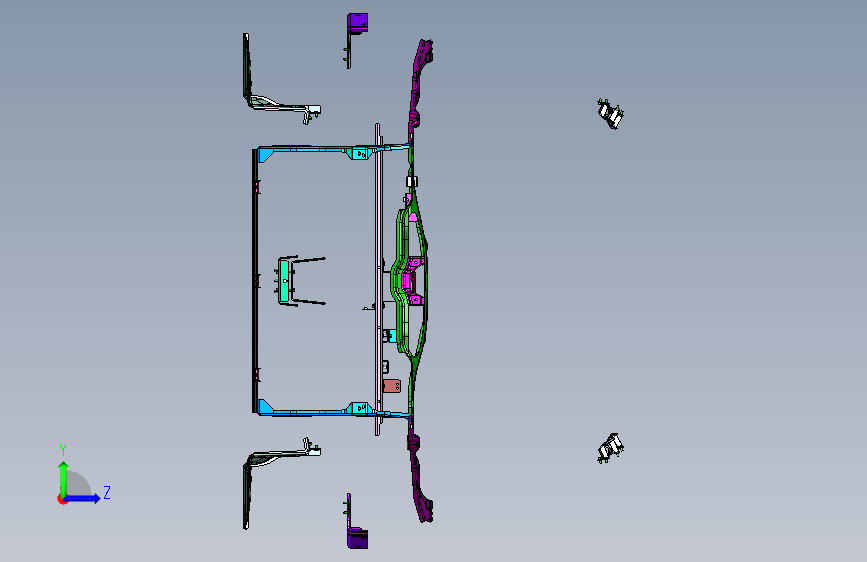The width and height of the screenshot is (867, 562).
Task: Select the dark blue vertical bar of frame
Action: (255, 281)
